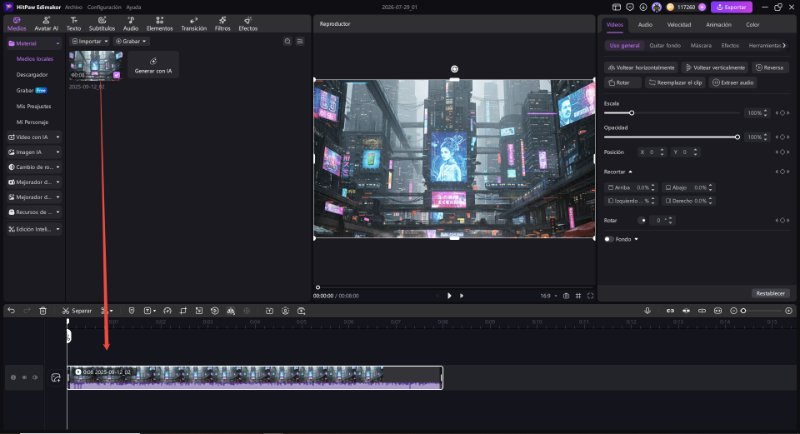This screenshot has width=800, height=434.
Task: Open the user profile avatar
Action: tap(657, 7)
